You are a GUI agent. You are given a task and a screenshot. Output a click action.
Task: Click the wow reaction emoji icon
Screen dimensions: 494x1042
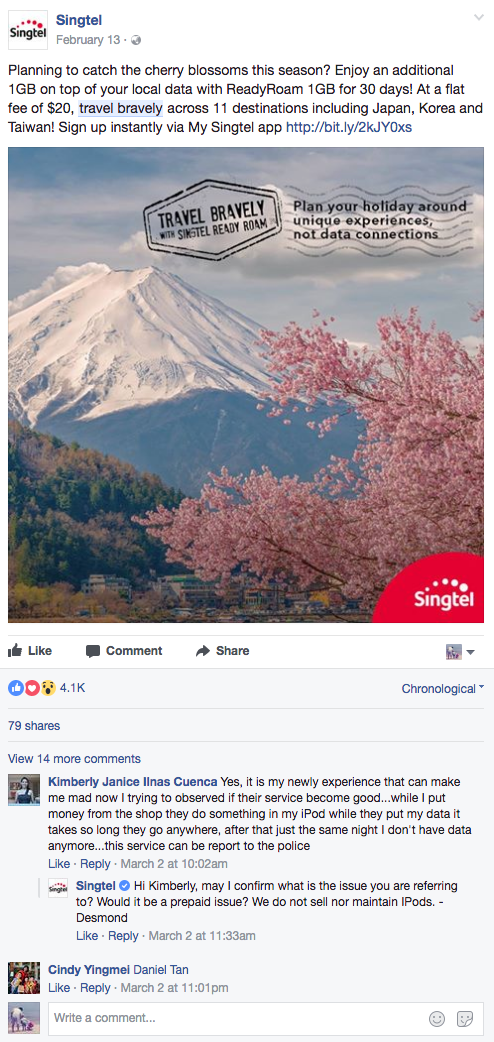click(x=47, y=688)
